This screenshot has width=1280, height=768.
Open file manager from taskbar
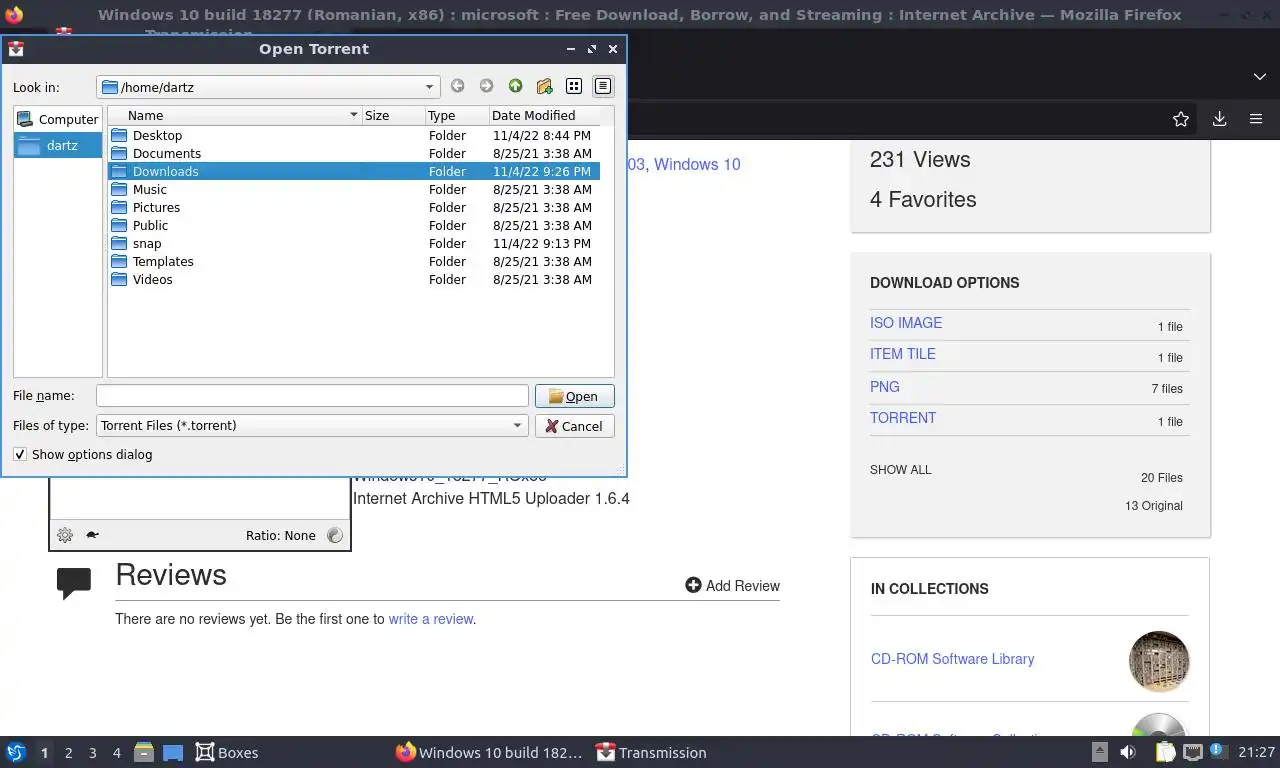point(144,752)
